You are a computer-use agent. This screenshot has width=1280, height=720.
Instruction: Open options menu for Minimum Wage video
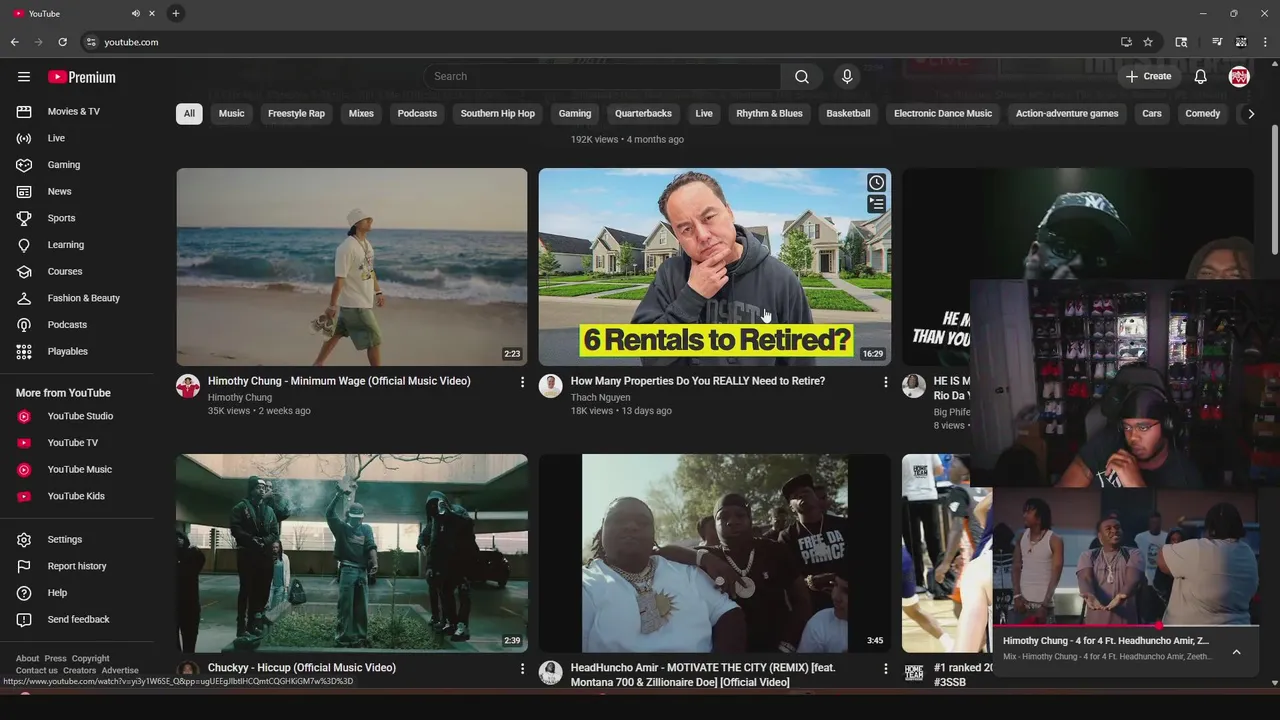click(x=522, y=382)
